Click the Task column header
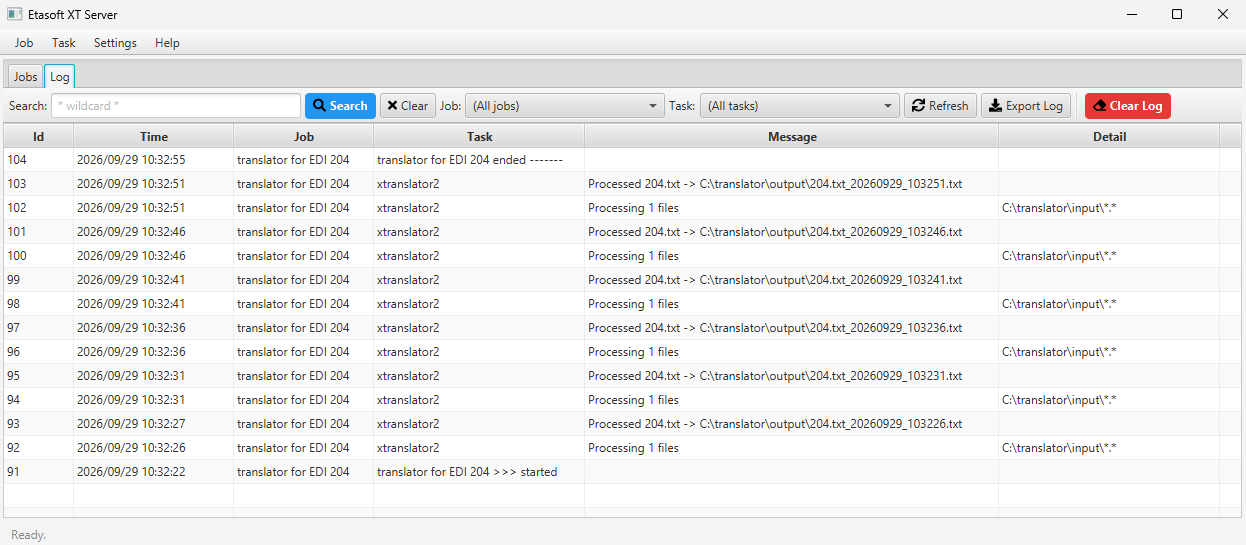Image resolution: width=1246 pixels, height=545 pixels. (x=479, y=136)
